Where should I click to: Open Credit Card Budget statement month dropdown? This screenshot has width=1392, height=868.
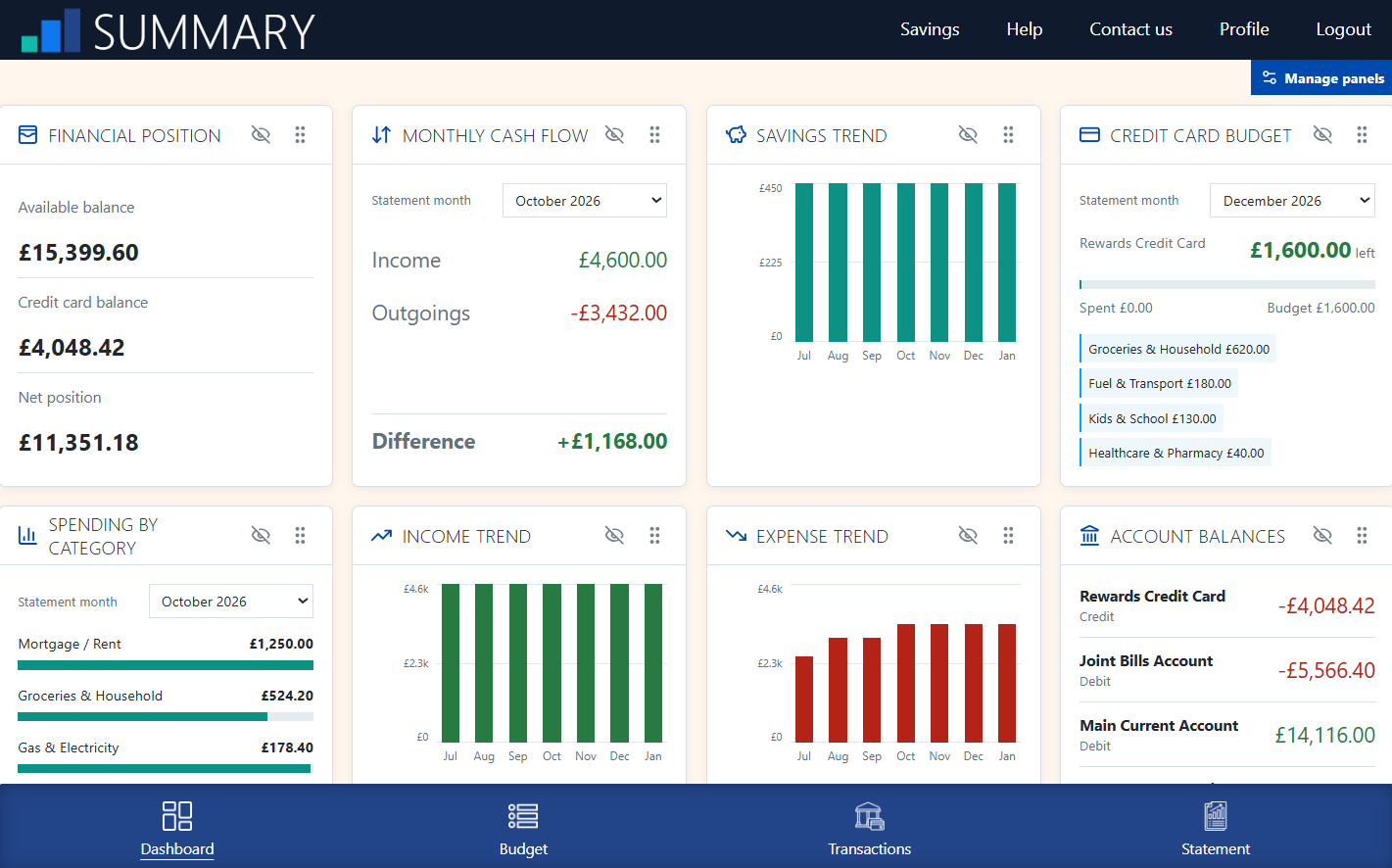pyautogui.click(x=1292, y=201)
